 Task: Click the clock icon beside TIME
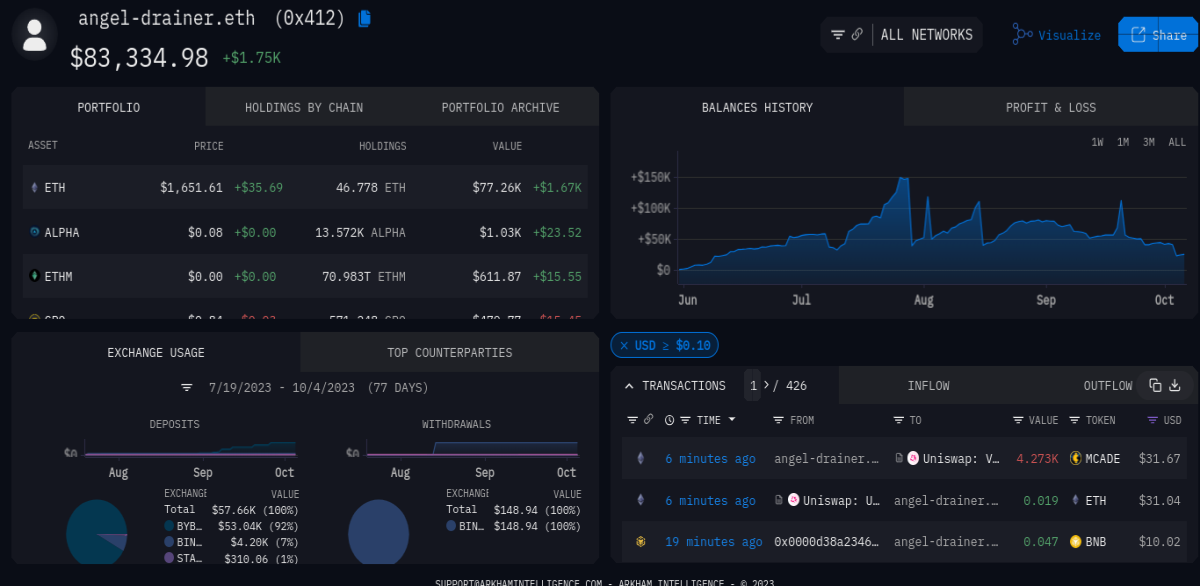point(669,420)
